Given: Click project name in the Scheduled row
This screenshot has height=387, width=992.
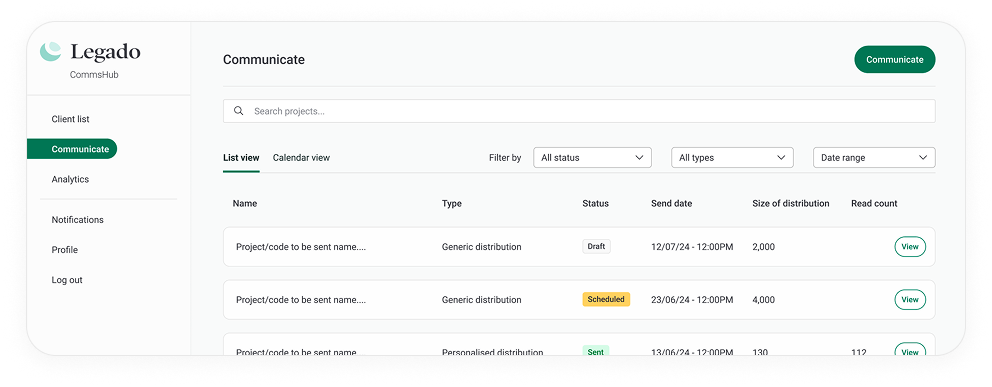Looking at the screenshot, I should point(301,300).
